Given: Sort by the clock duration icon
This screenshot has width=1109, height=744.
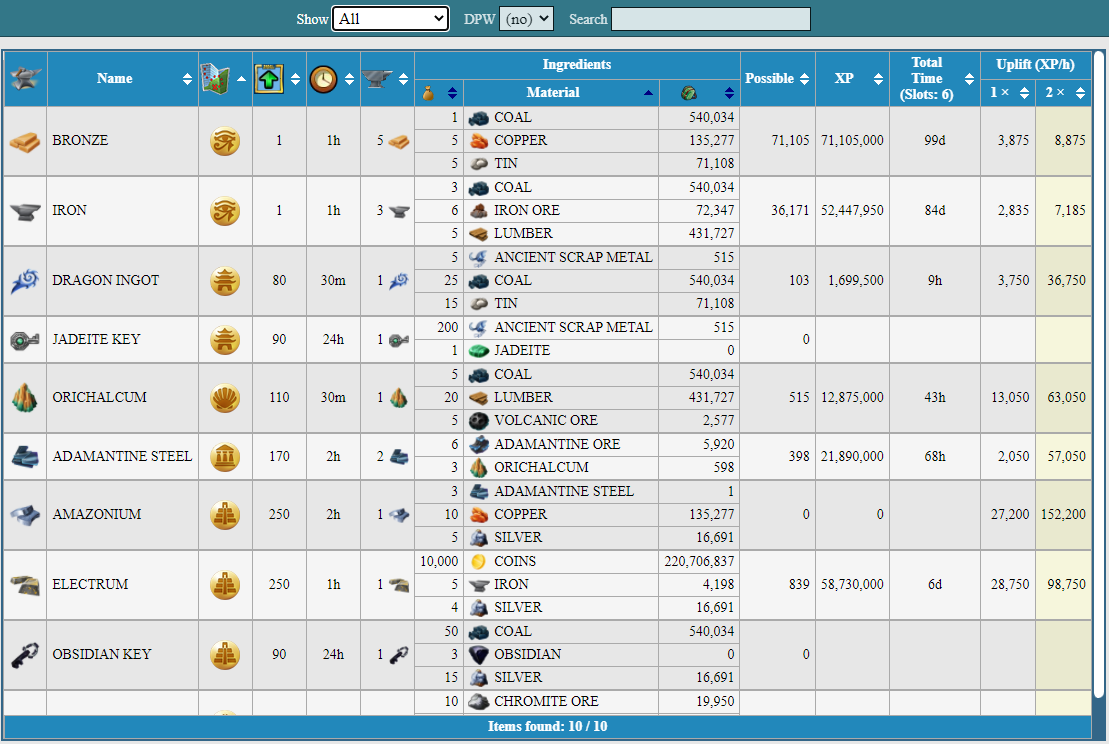Looking at the screenshot, I should tap(323, 79).
